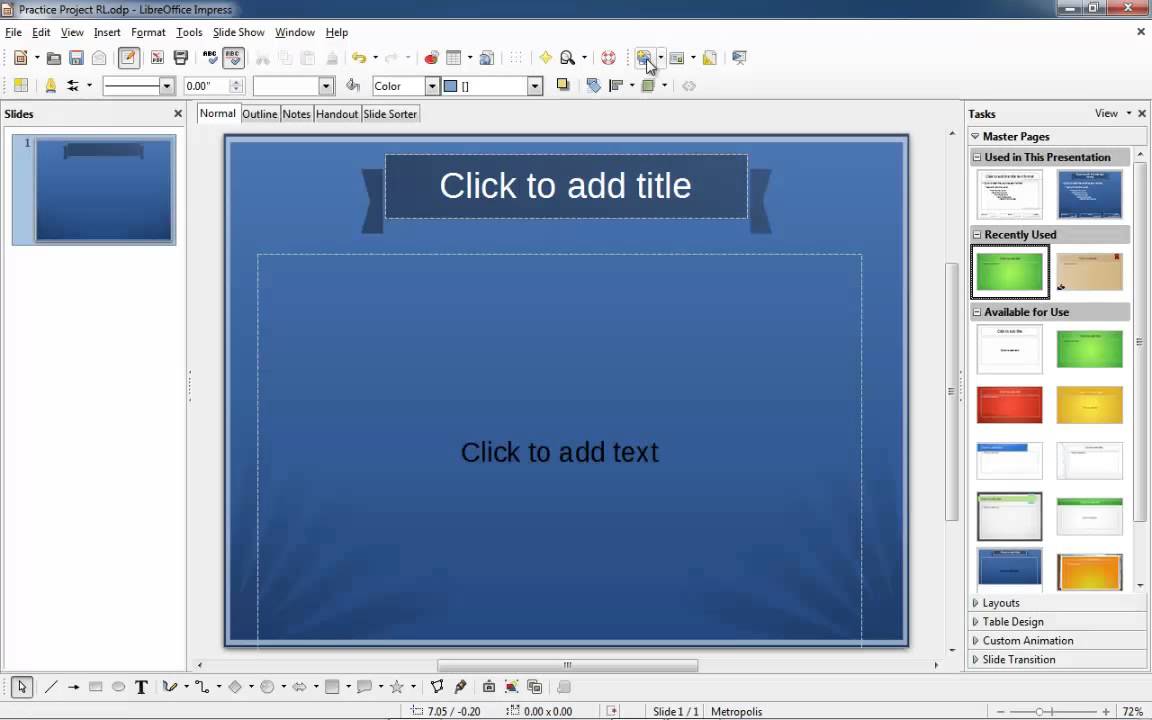
Task: Select the Stars shapes tool
Action: click(397, 687)
